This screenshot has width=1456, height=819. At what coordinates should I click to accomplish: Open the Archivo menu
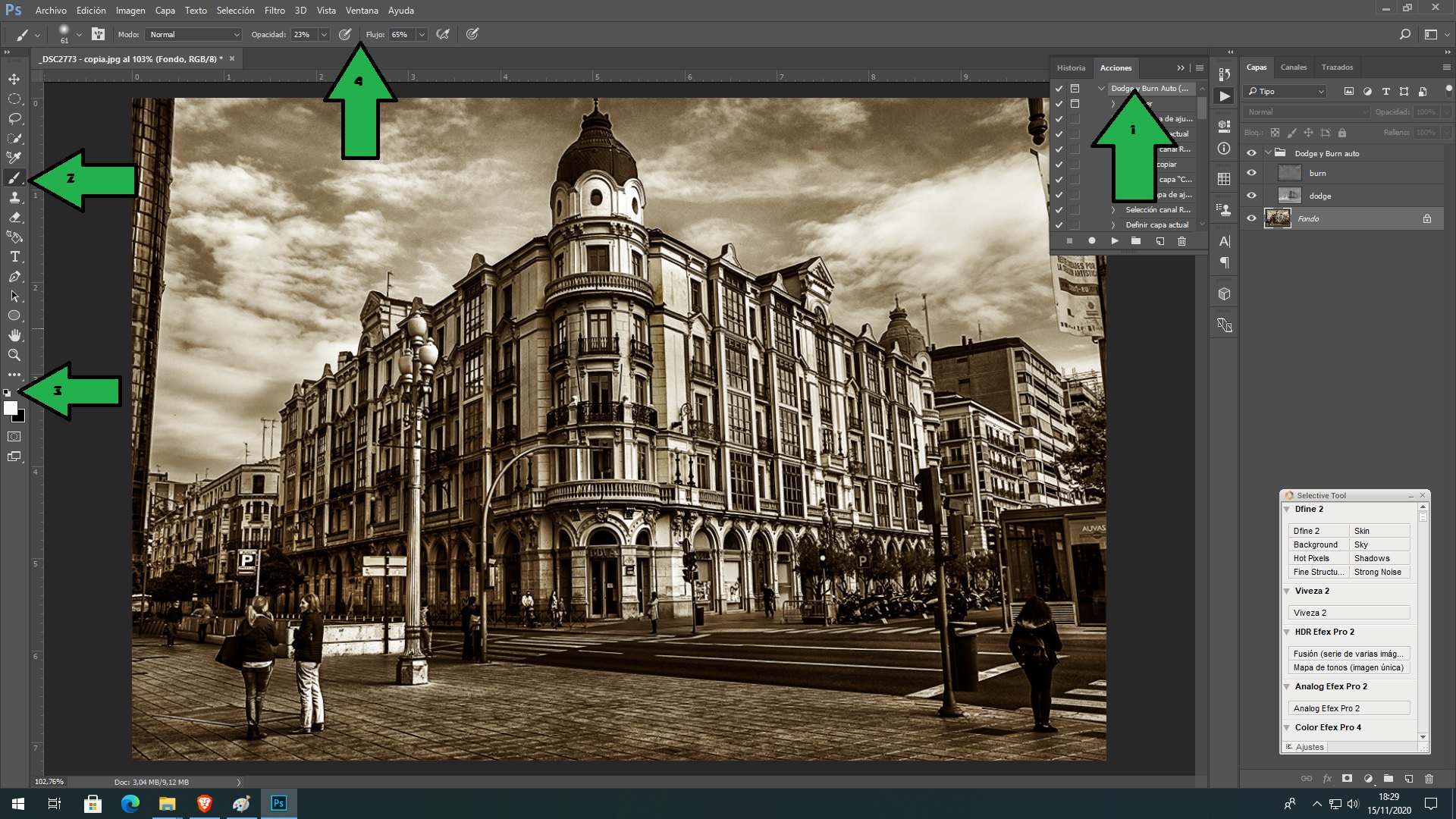[x=51, y=11]
